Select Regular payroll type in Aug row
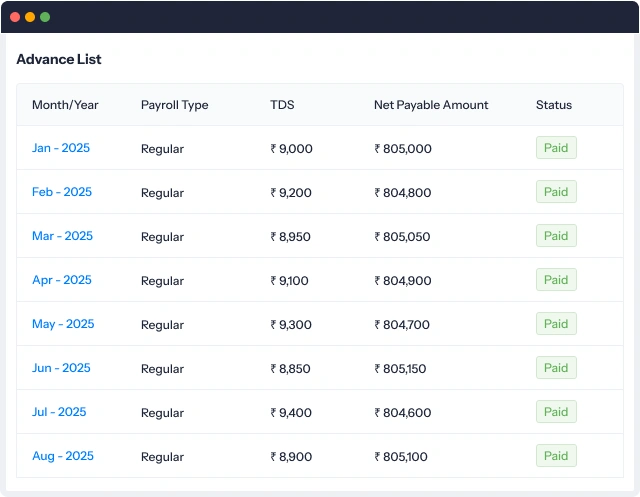The height and width of the screenshot is (497, 640). coord(162,458)
